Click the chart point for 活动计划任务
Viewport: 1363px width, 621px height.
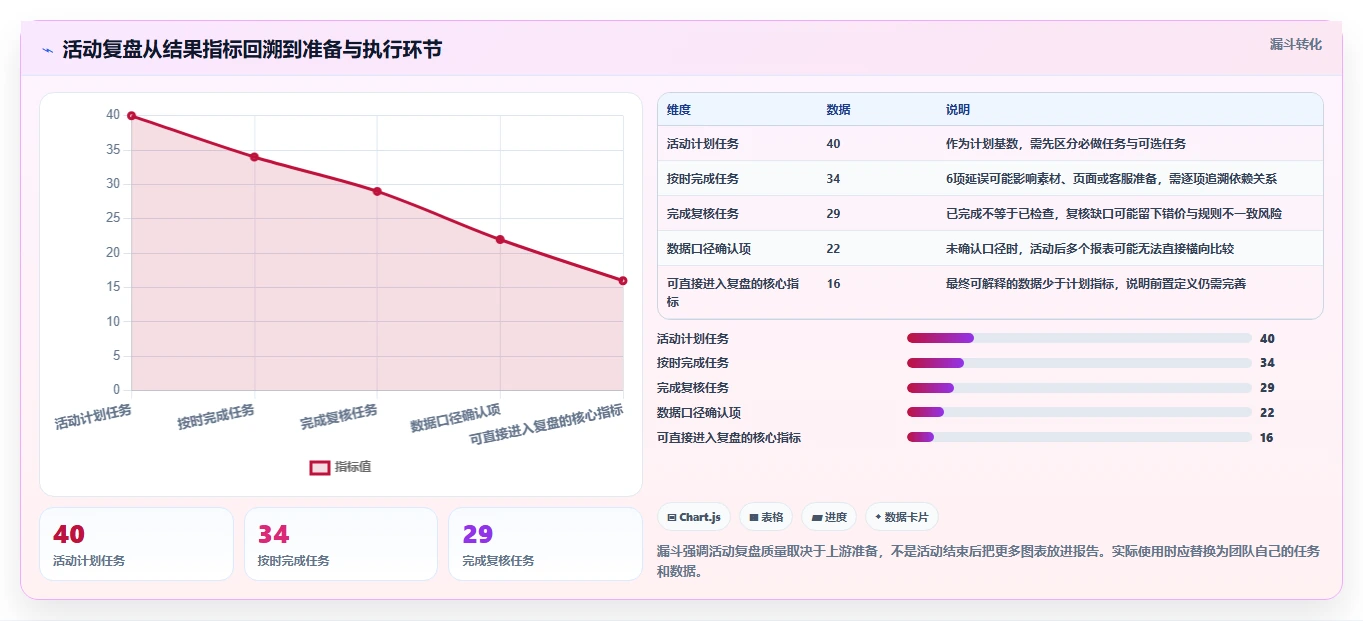pyautogui.click(x=131, y=116)
